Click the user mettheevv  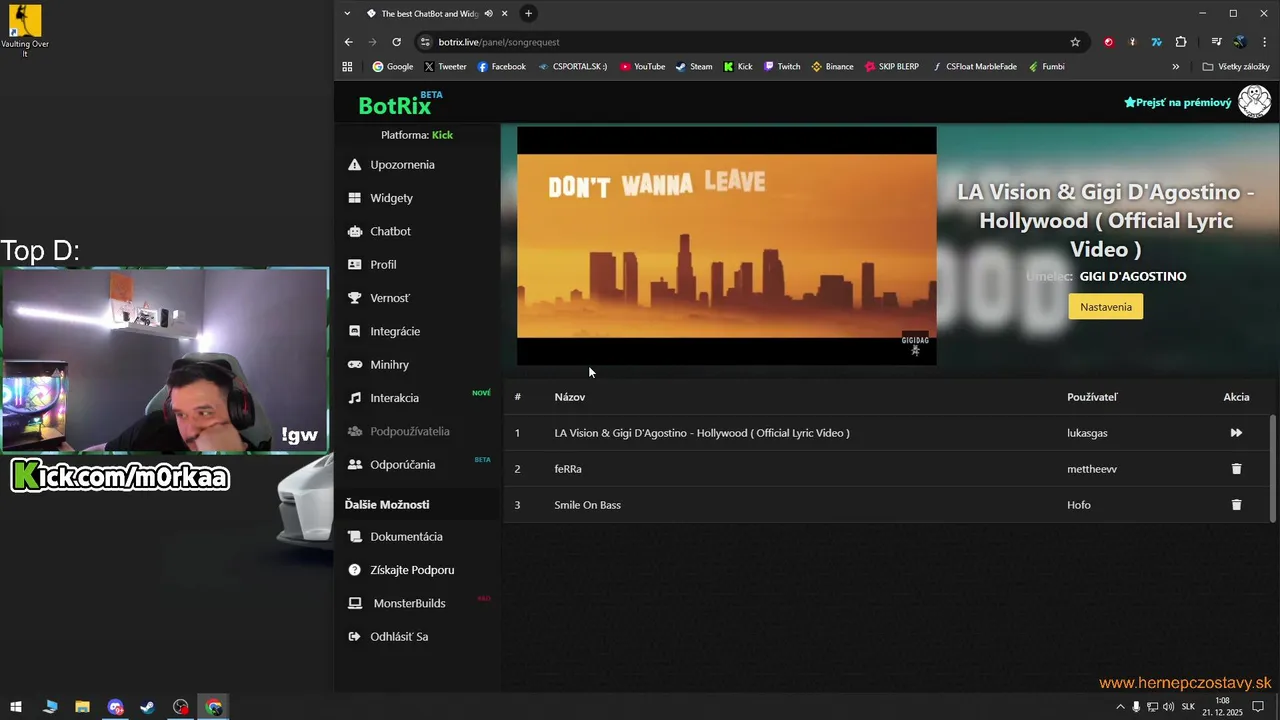click(1092, 469)
